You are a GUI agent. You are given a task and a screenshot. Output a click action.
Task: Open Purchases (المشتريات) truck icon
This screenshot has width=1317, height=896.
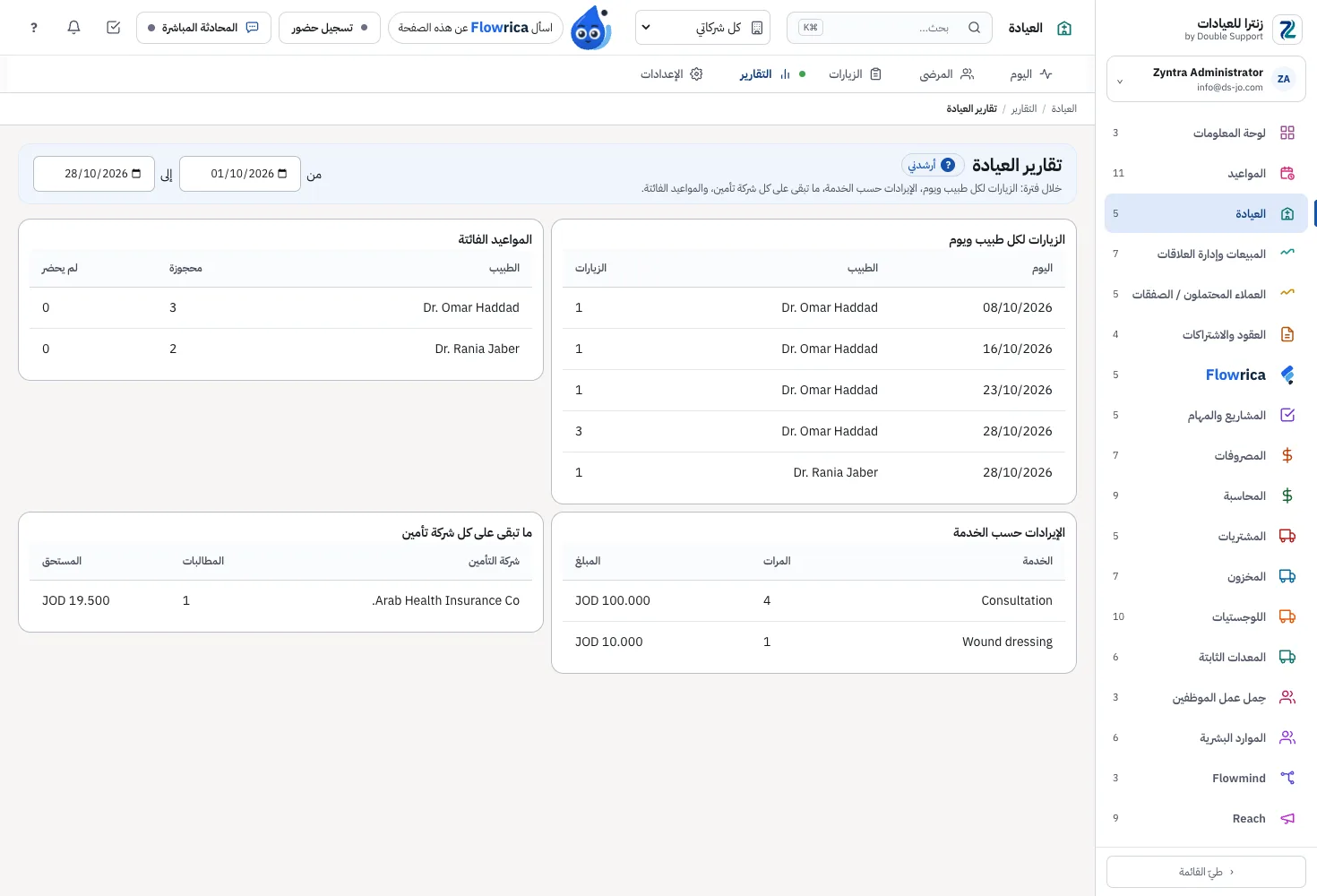[x=1287, y=536]
